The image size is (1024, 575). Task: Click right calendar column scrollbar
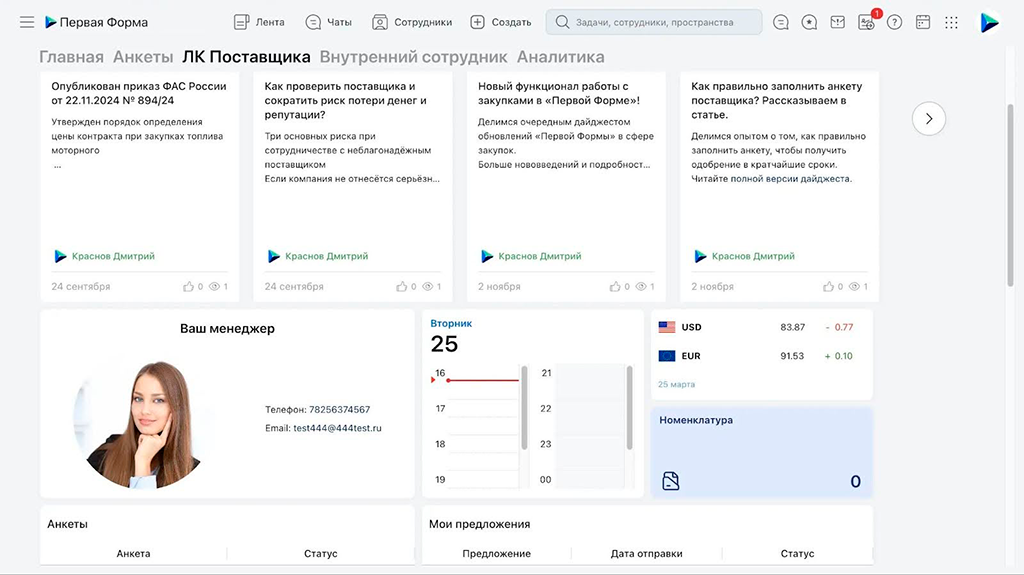(x=630, y=408)
